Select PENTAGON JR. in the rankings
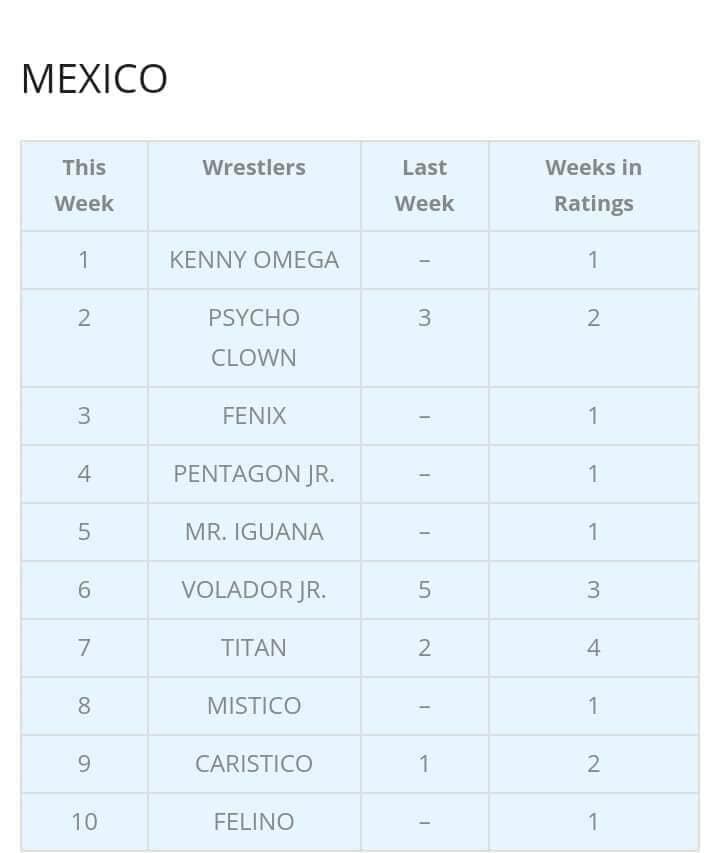This screenshot has height=853, width=720. click(254, 474)
